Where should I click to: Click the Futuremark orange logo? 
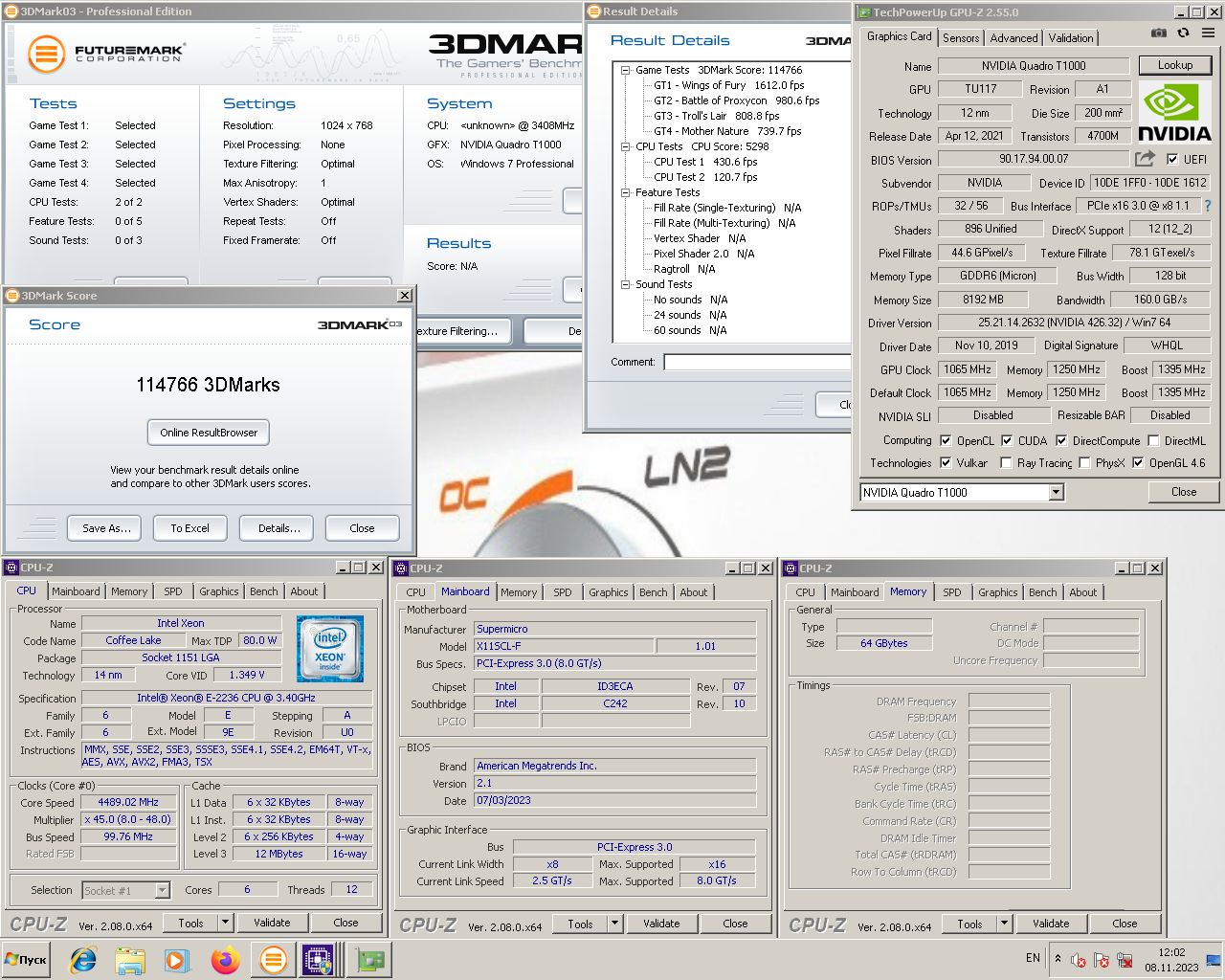46,54
